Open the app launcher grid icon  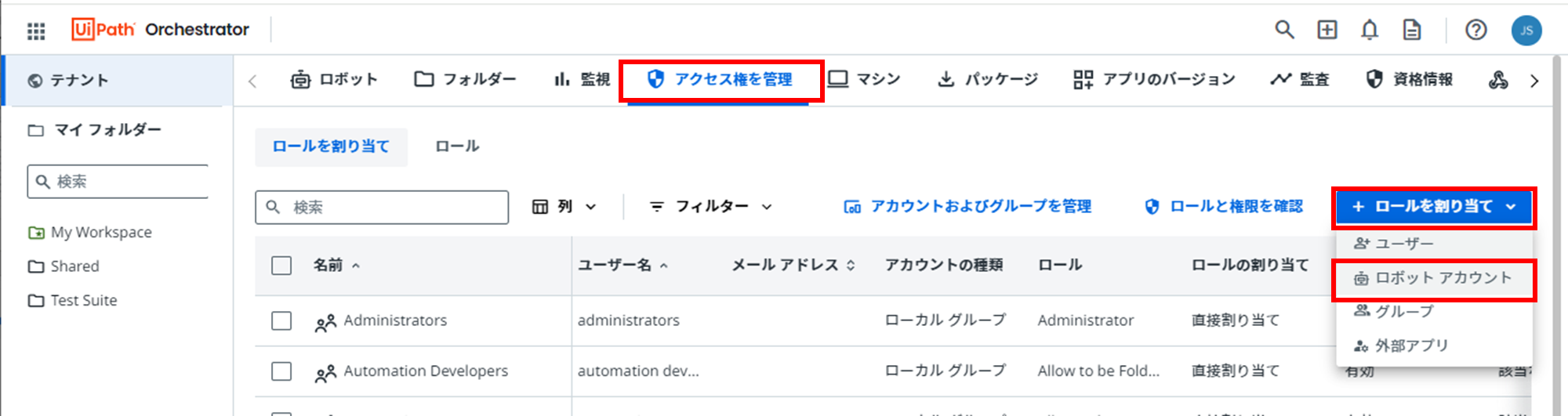coord(36,31)
